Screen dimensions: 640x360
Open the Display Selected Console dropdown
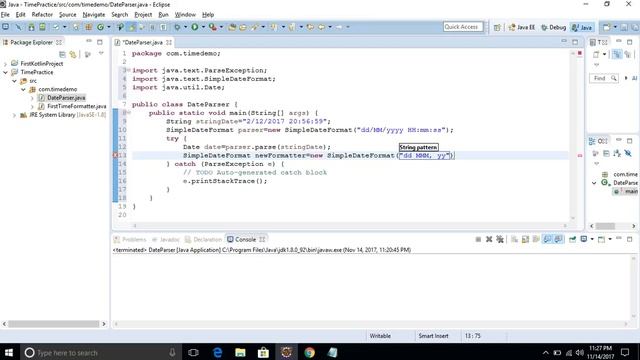(x=592, y=239)
